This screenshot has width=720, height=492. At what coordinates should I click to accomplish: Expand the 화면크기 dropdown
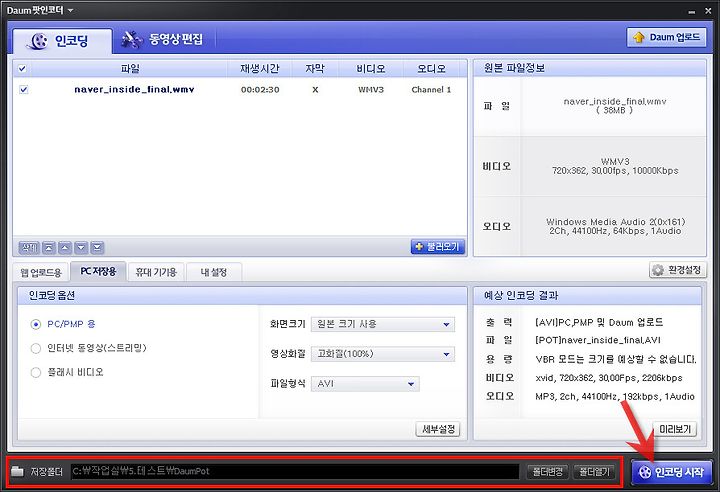(383, 324)
